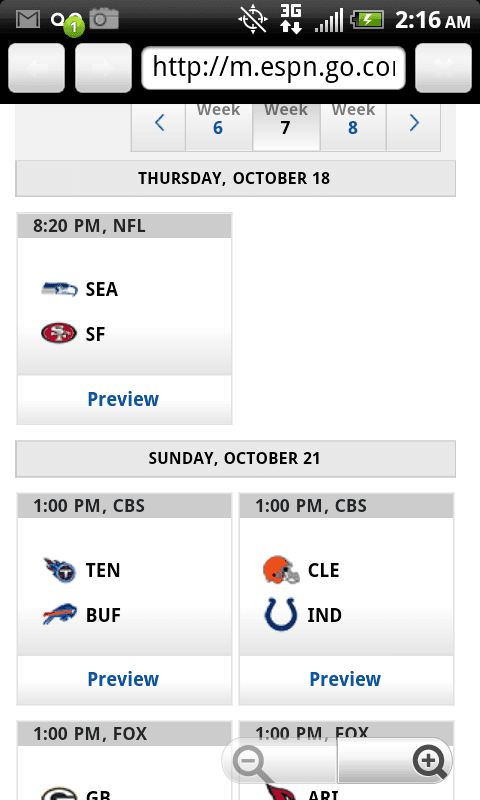This screenshot has width=480, height=800.
Task: Select the Seahawks SEA team logo
Action: [60, 289]
